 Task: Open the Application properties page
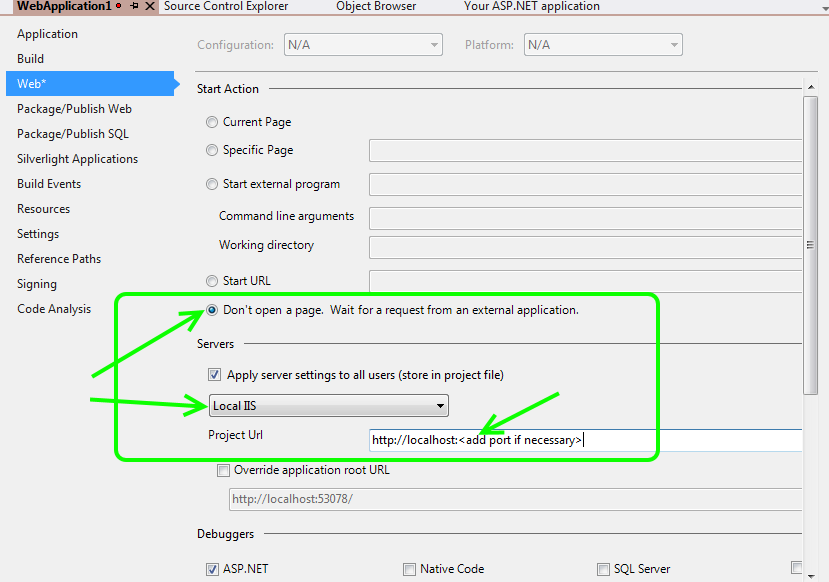pos(47,34)
